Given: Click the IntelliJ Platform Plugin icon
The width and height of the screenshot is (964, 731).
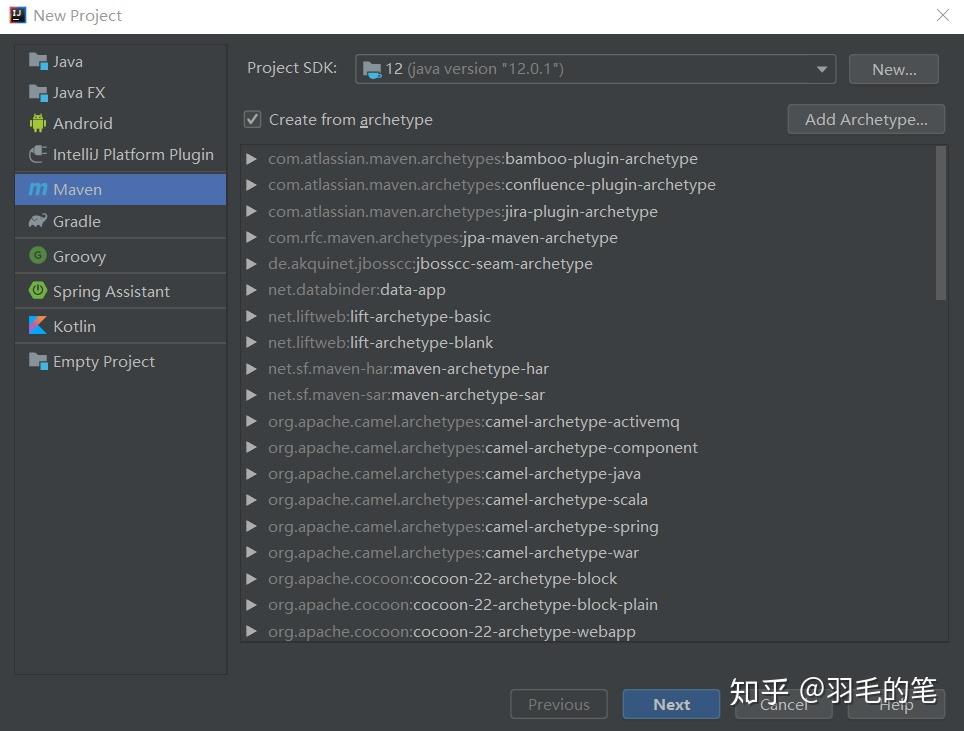Looking at the screenshot, I should click(x=38, y=154).
